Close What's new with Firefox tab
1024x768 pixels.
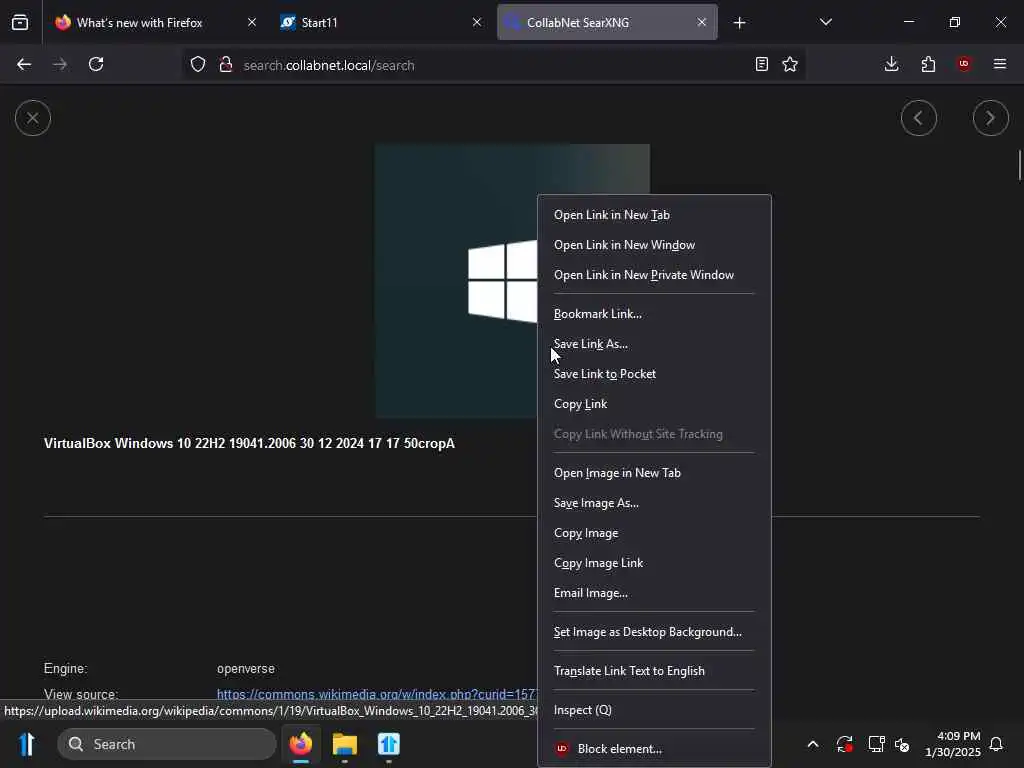[251, 22]
